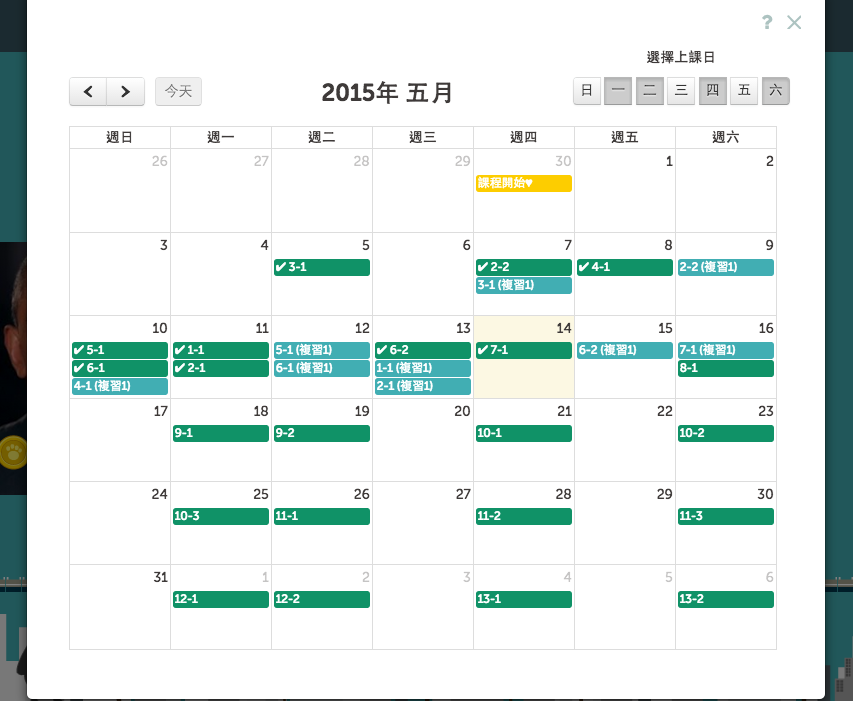Go to the previous month with the left arrow
The height and width of the screenshot is (701, 853).
click(87, 91)
